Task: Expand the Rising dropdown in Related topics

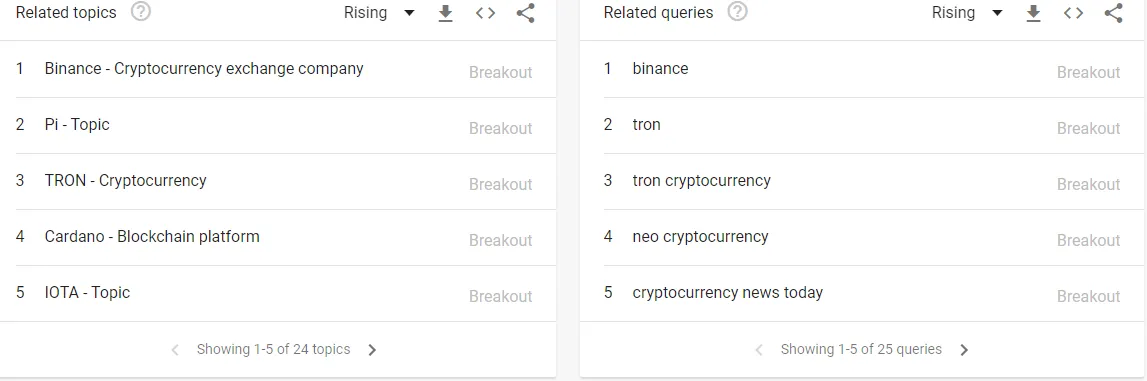Action: tap(380, 12)
